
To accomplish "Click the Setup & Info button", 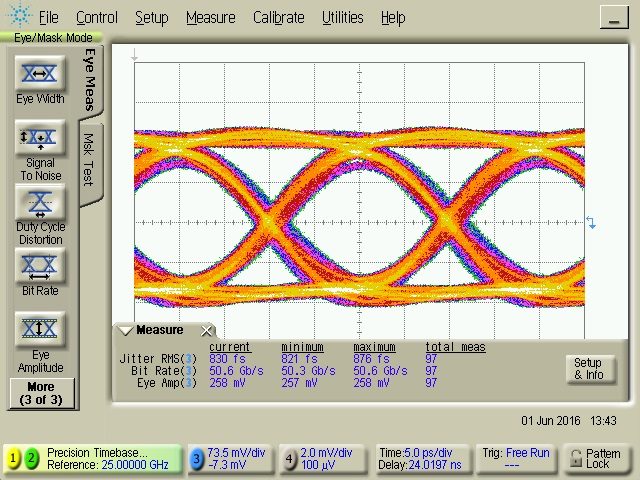I will pos(587,369).
